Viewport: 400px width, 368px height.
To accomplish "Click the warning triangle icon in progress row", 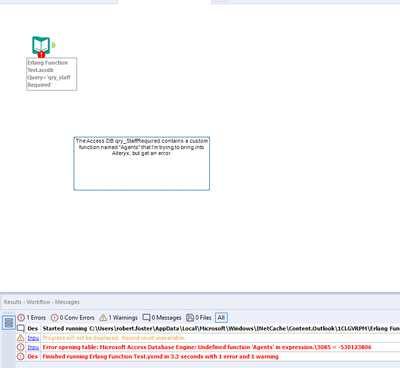I will click(x=21, y=338).
